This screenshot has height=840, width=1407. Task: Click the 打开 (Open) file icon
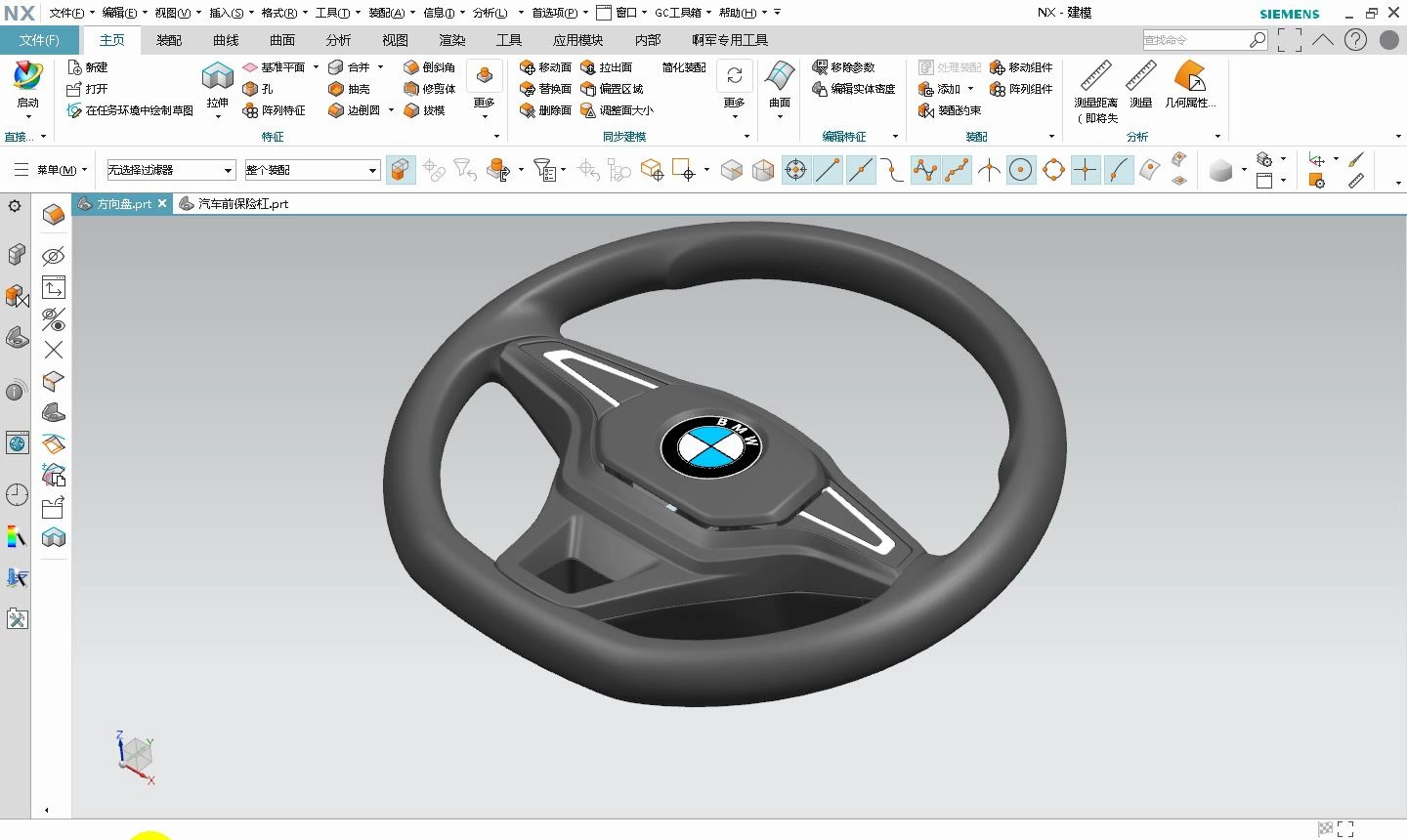(x=87, y=89)
